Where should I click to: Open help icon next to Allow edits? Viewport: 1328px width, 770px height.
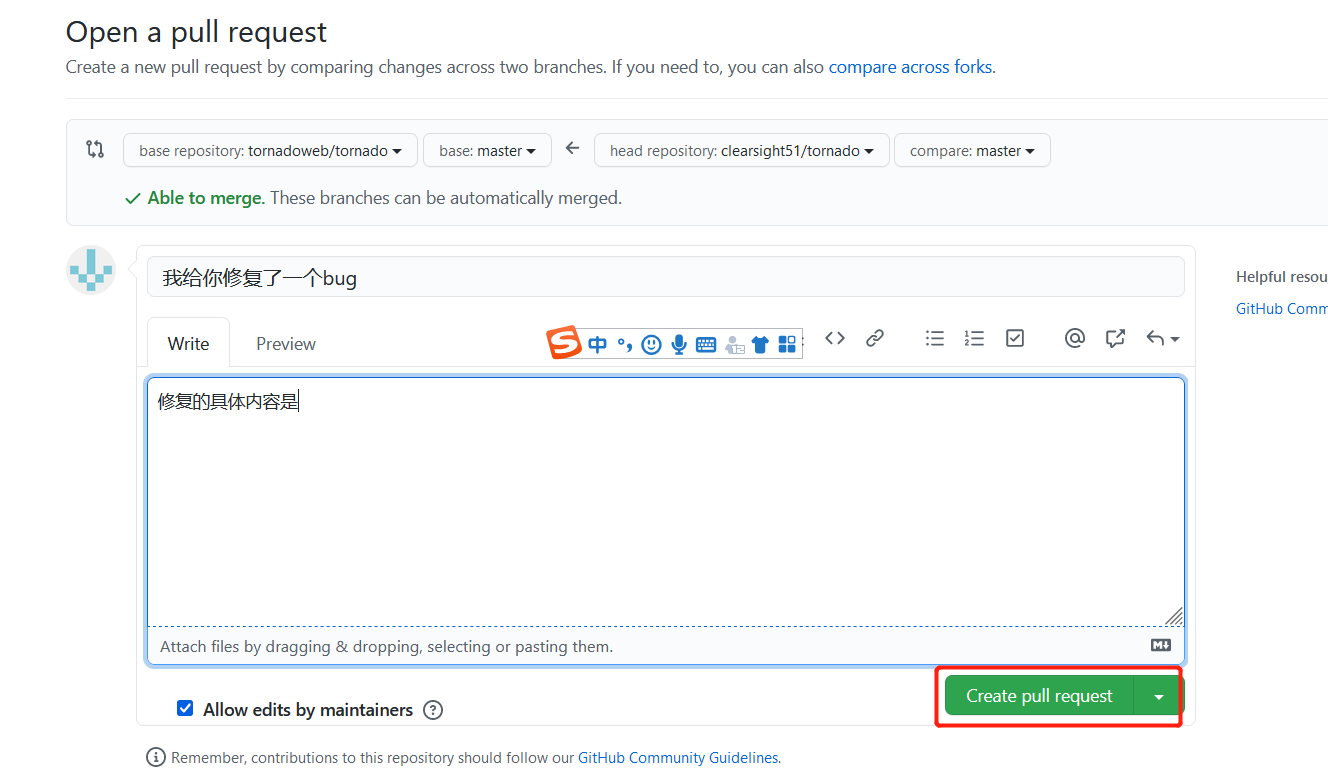(x=433, y=710)
